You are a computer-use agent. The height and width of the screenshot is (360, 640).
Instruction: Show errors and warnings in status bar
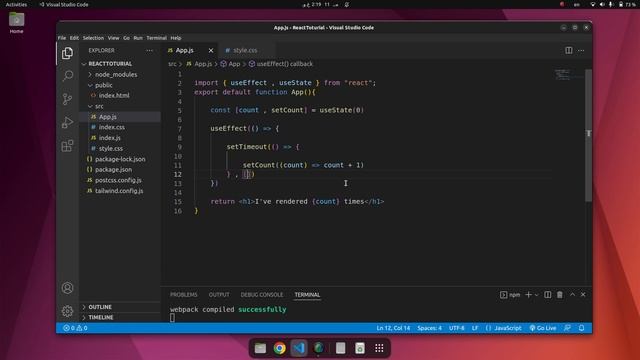75,328
